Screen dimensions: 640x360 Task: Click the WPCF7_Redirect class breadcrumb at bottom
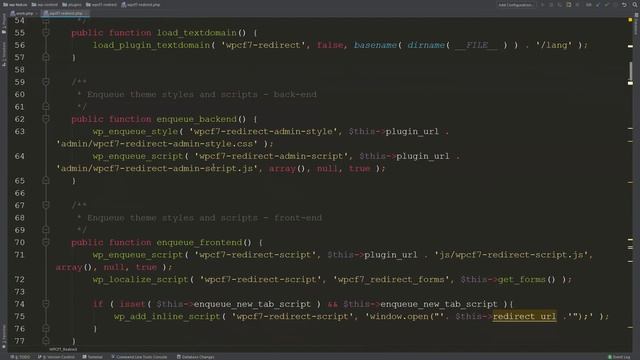[x=63, y=349]
